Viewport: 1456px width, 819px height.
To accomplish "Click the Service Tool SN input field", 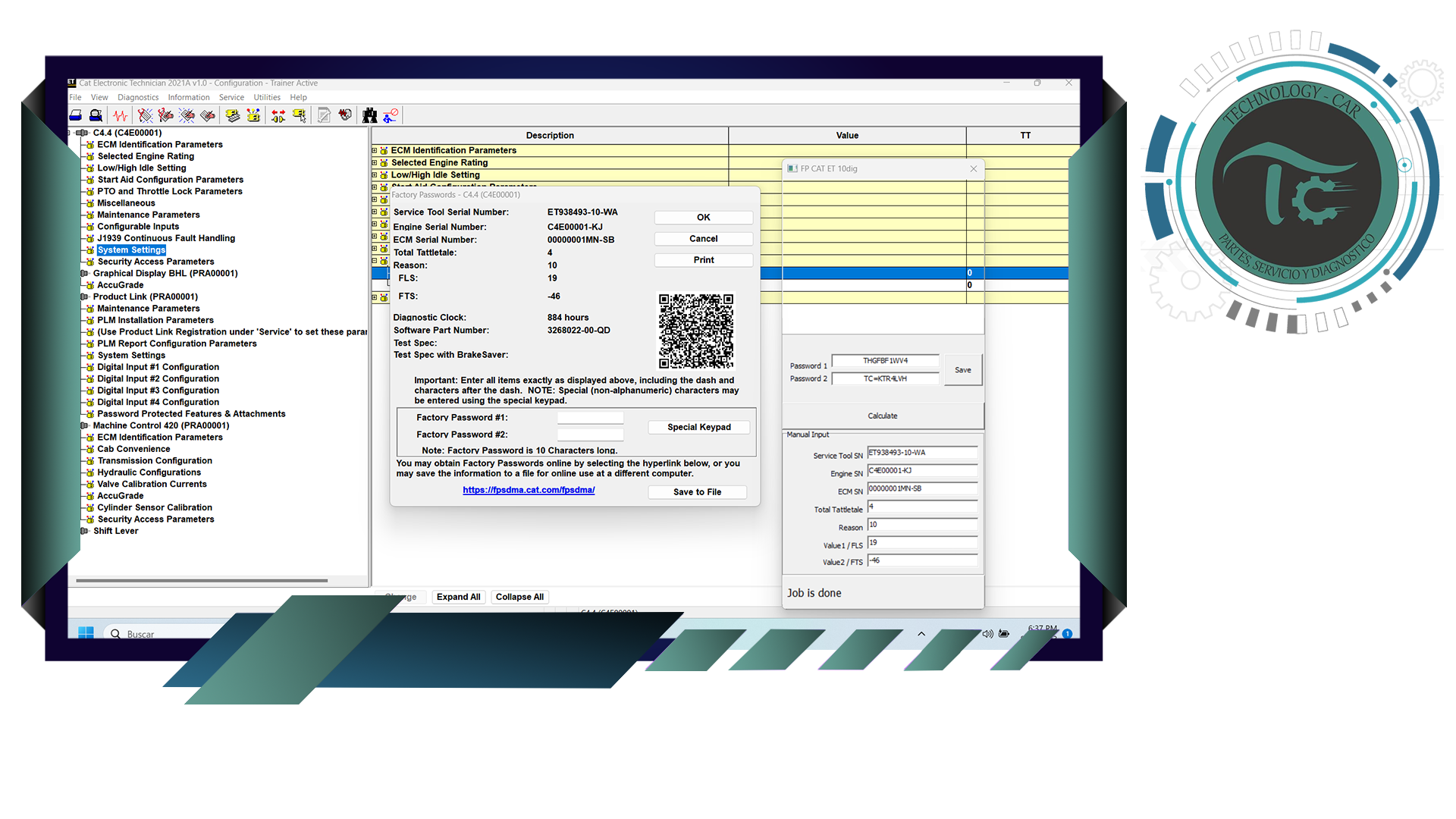I will coord(923,453).
